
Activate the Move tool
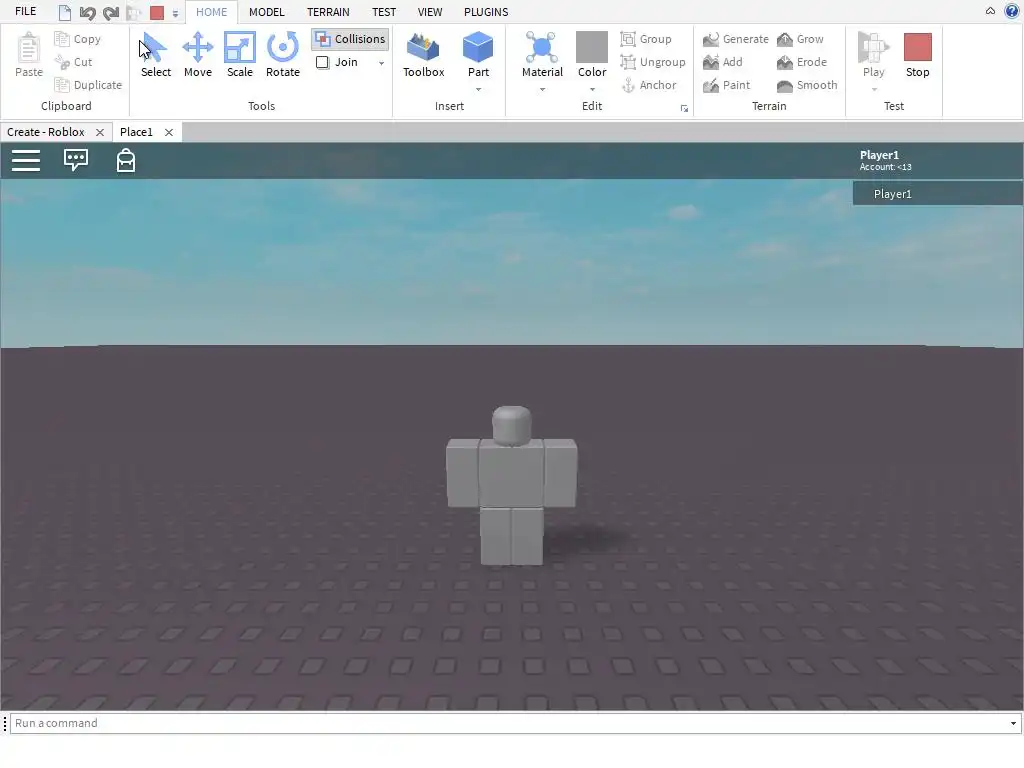pos(197,55)
